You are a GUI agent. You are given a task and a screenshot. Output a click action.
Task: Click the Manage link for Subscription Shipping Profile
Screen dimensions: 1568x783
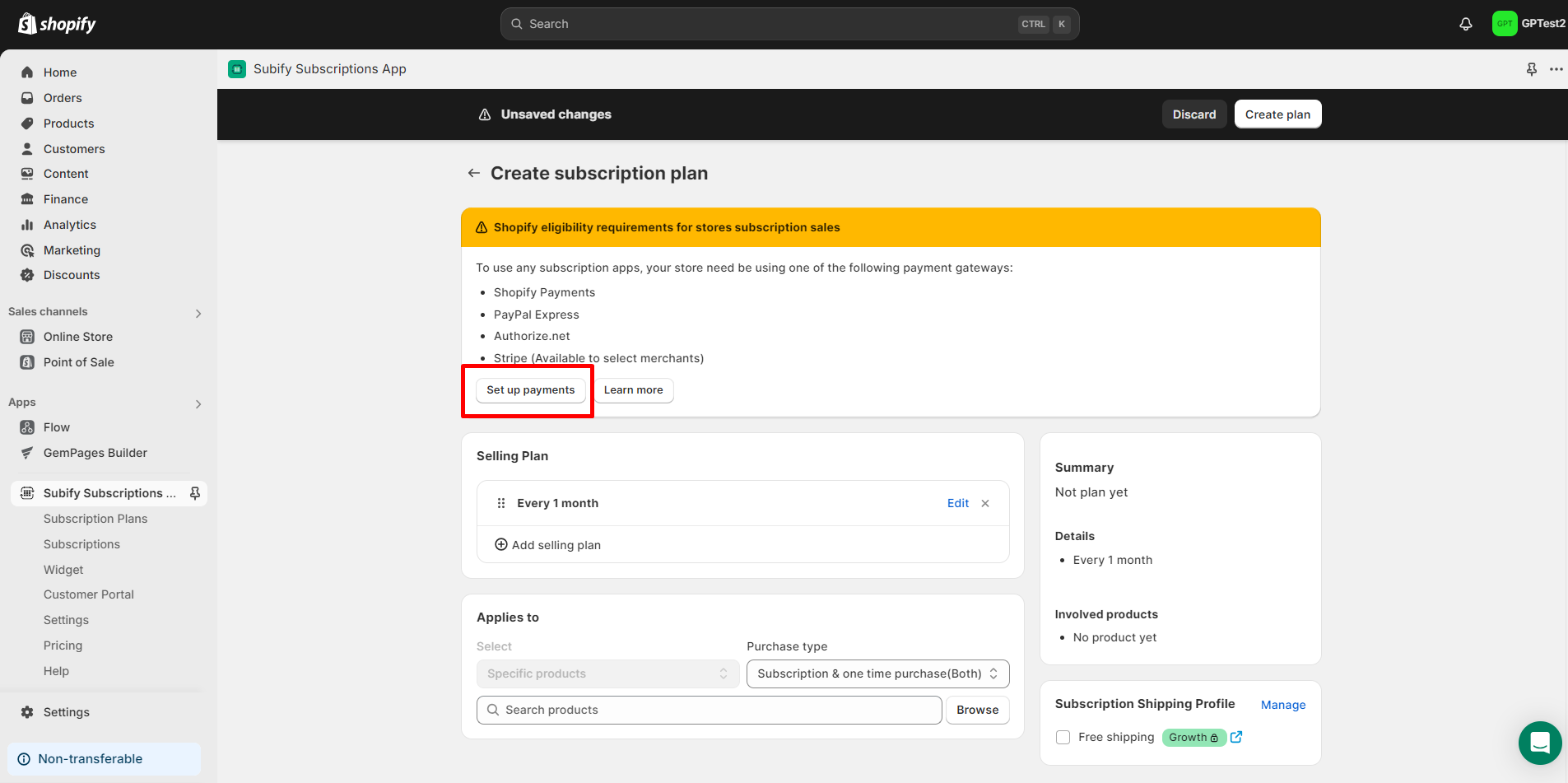point(1282,705)
